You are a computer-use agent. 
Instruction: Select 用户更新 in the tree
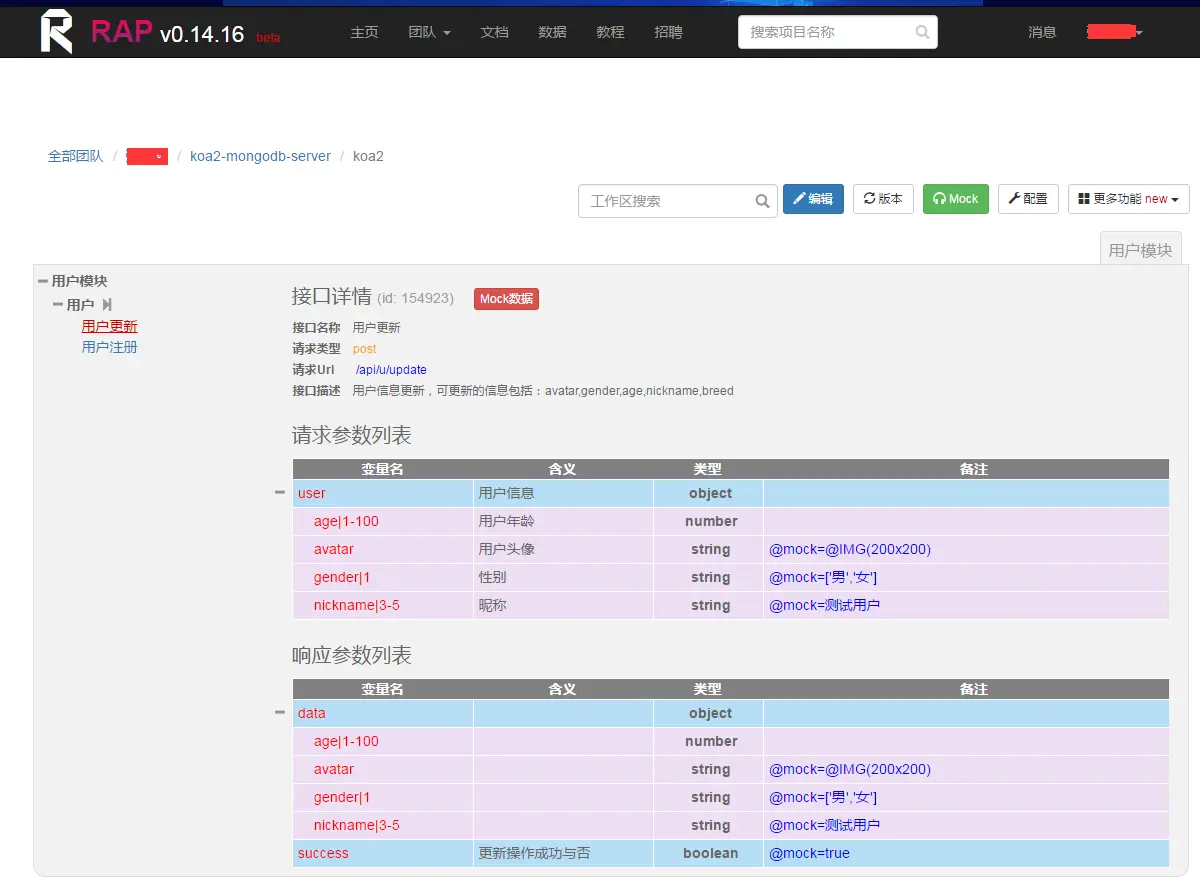(110, 326)
